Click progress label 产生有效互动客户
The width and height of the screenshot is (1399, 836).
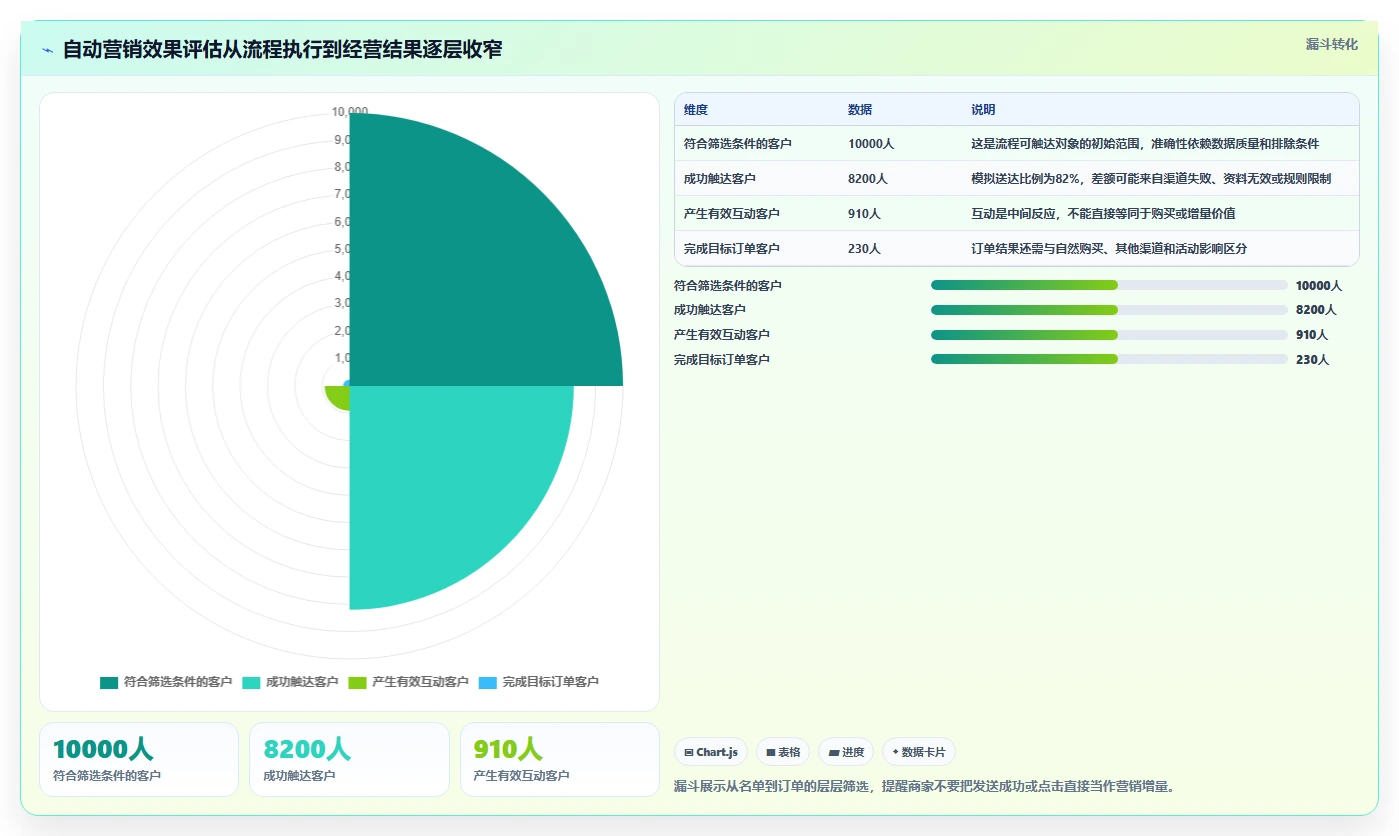point(722,335)
